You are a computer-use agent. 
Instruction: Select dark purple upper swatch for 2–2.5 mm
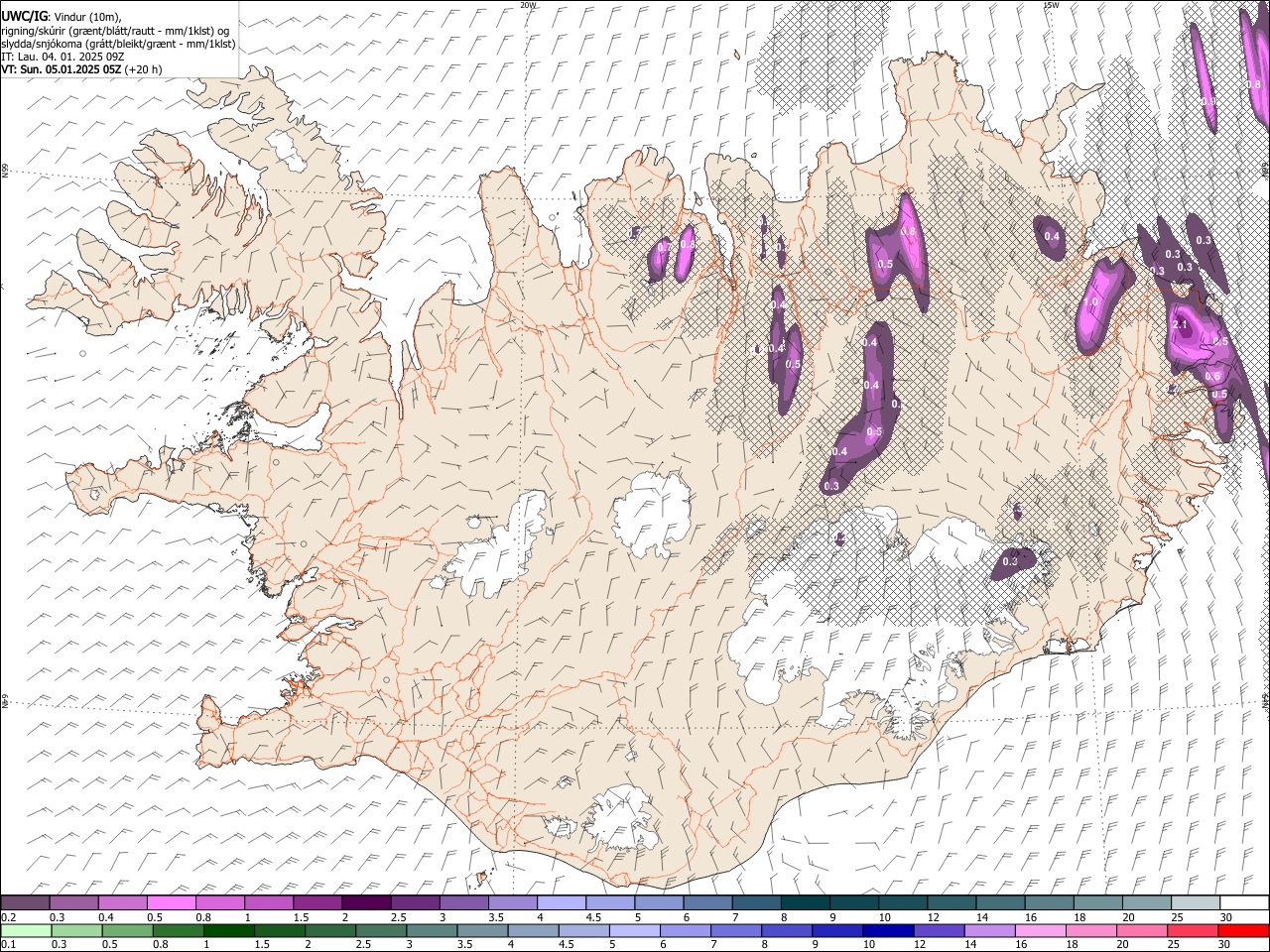tap(366, 902)
